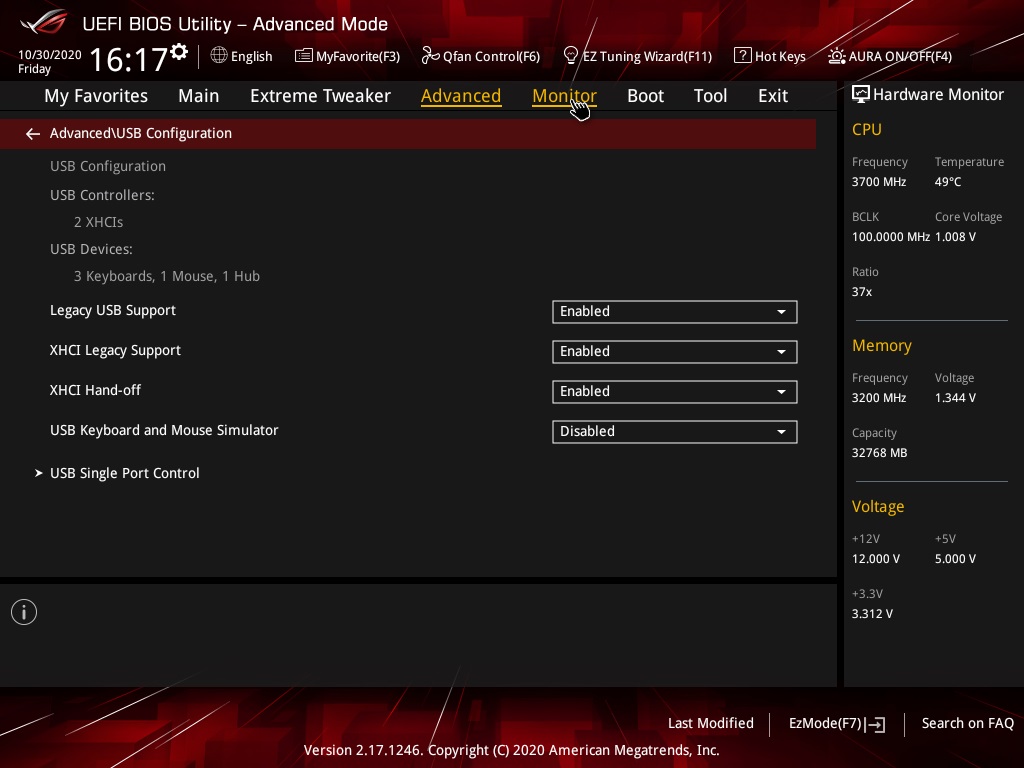Open Qfan Control fan icon
The image size is (1024, 768).
(430, 56)
